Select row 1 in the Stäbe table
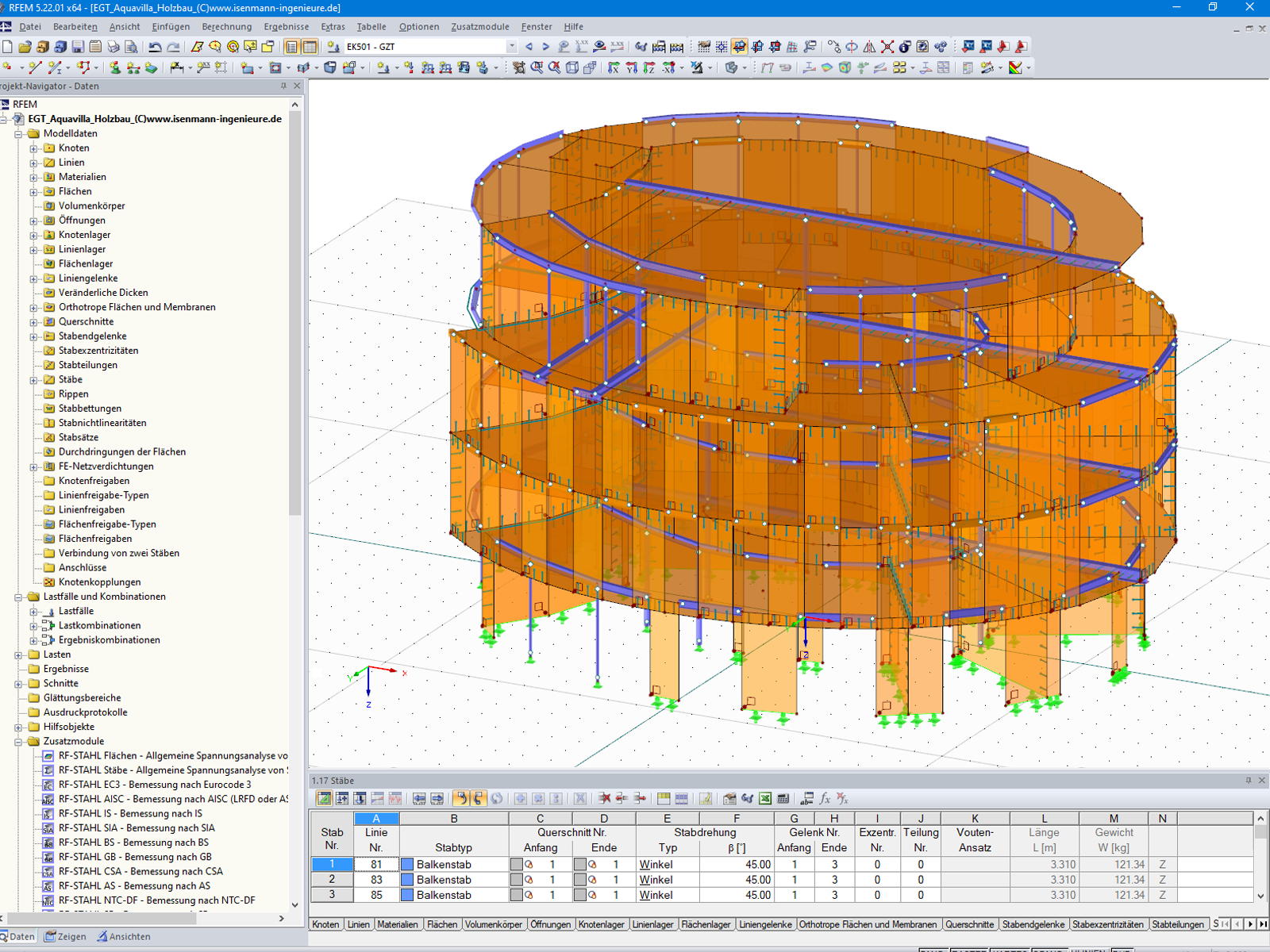1270x952 pixels. pos(331,864)
